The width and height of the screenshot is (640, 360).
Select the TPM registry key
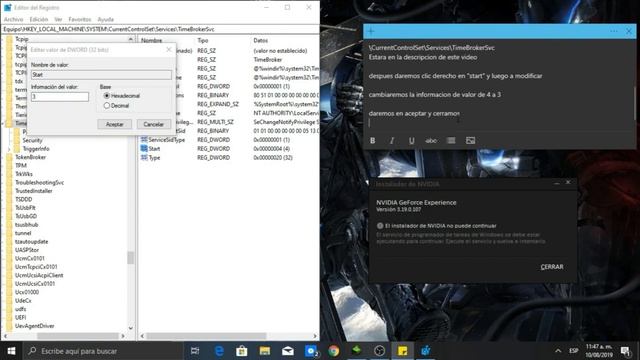tap(21, 165)
